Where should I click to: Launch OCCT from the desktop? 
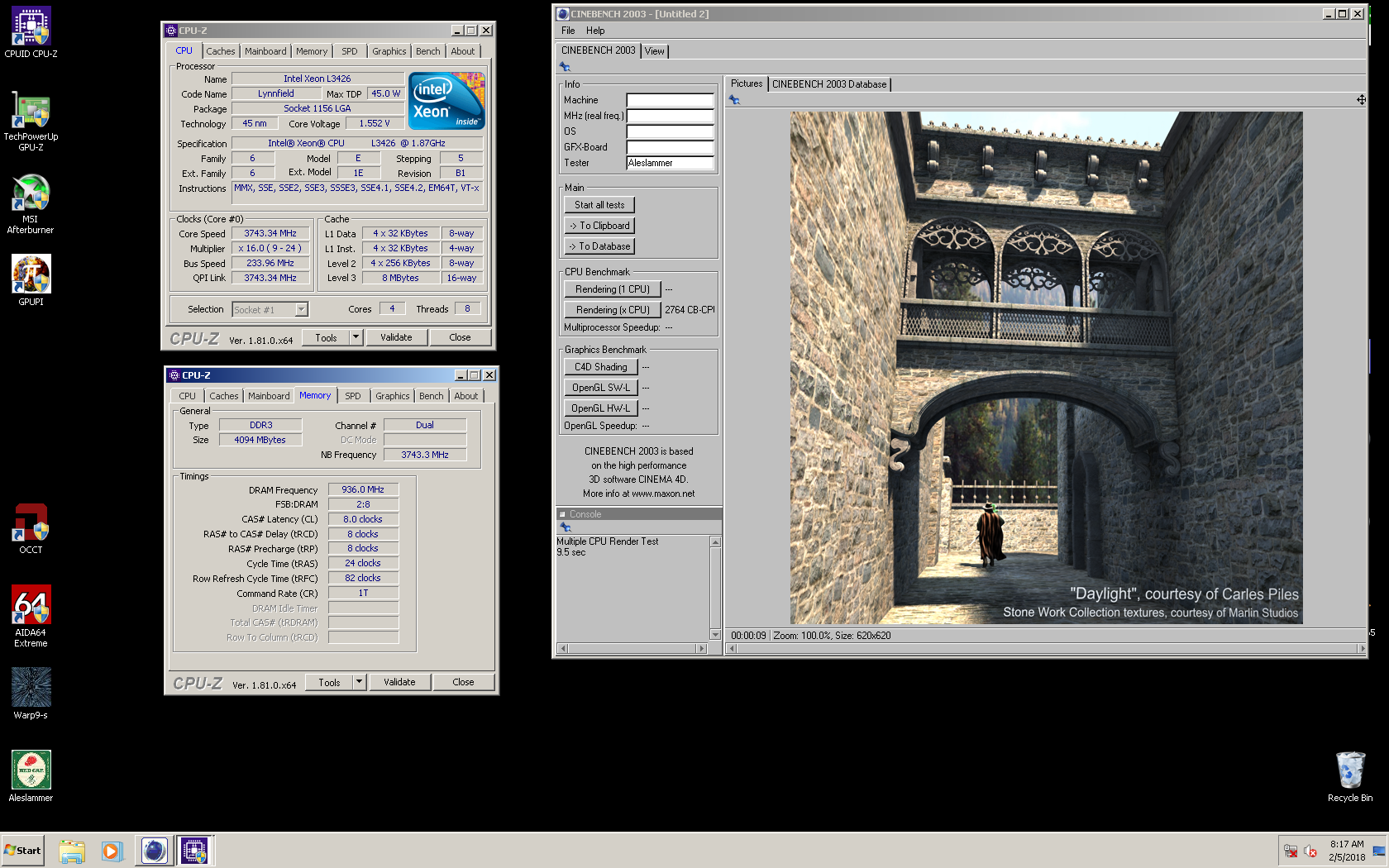click(31, 529)
